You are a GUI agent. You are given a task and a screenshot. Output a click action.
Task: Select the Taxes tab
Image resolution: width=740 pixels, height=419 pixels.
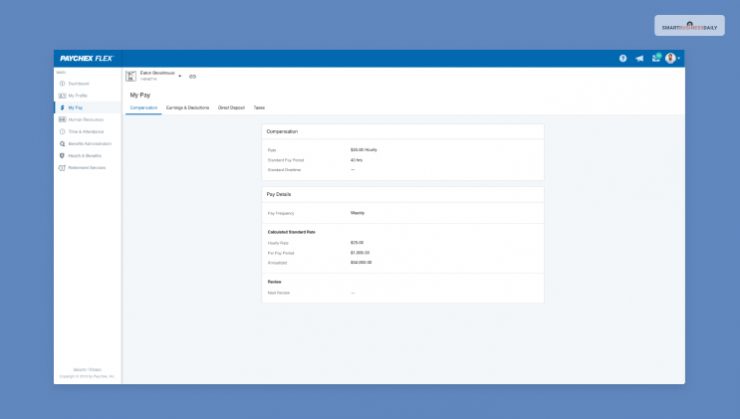click(259, 107)
